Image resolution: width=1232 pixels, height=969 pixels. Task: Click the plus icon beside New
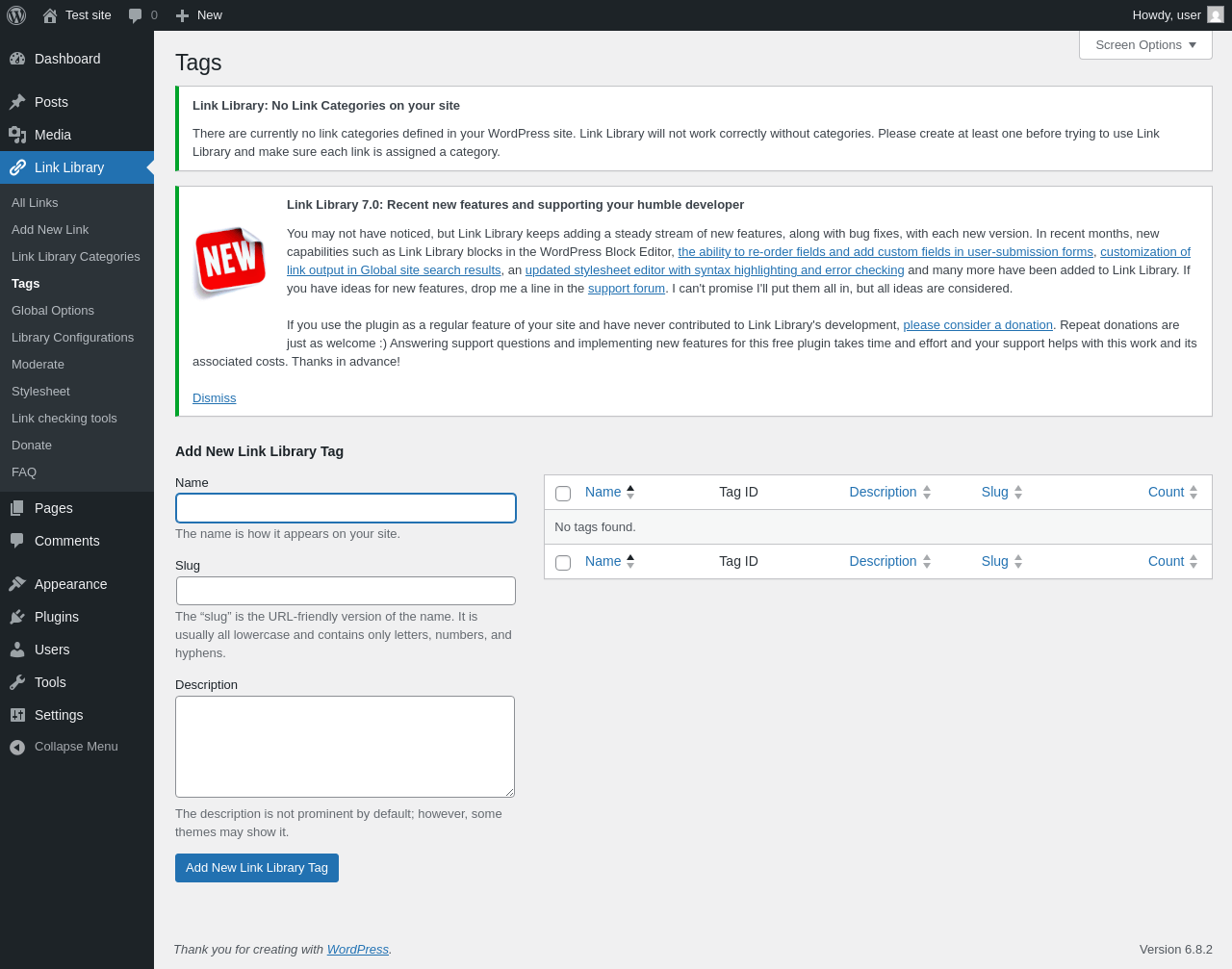(x=182, y=15)
